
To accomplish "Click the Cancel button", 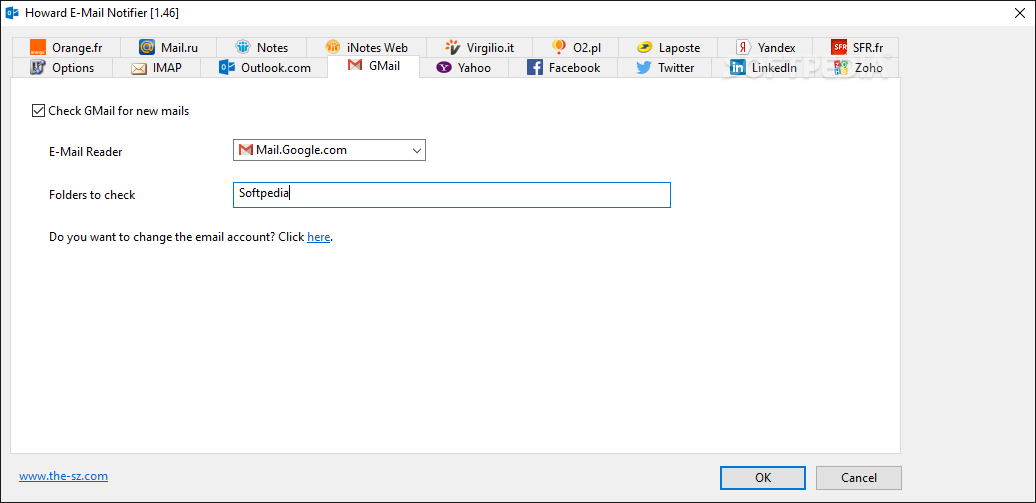I will click(858, 477).
